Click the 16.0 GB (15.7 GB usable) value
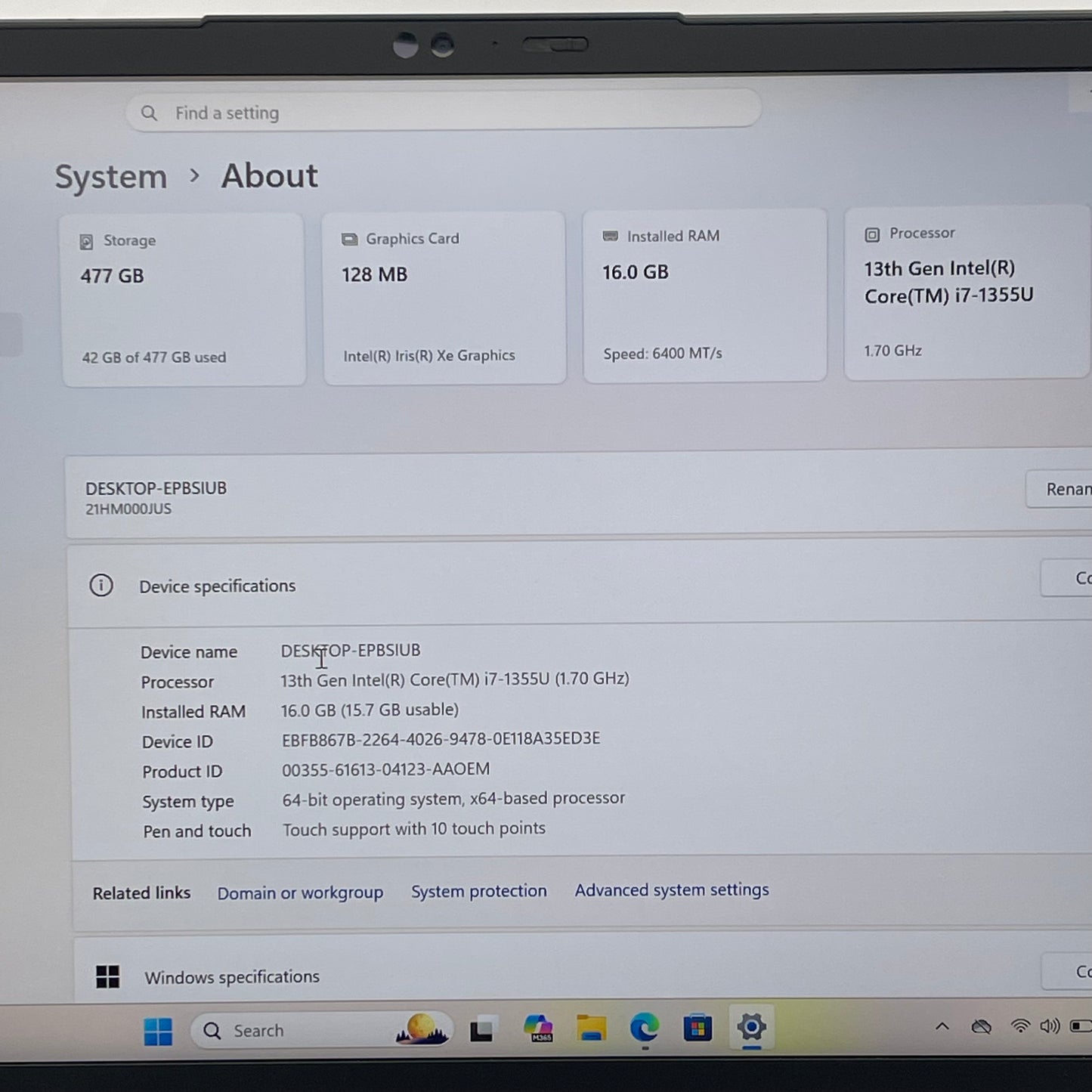The width and height of the screenshot is (1092, 1092). (x=370, y=710)
